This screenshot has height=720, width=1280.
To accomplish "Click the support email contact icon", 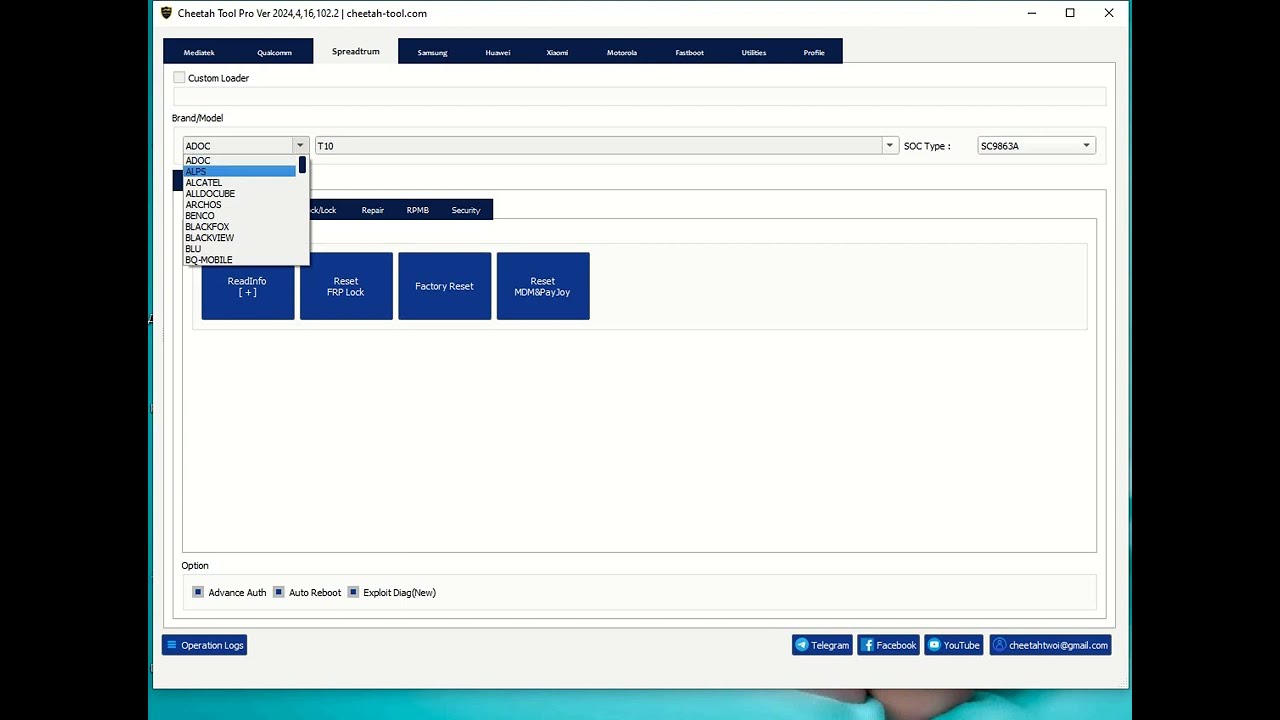I will [x=999, y=645].
